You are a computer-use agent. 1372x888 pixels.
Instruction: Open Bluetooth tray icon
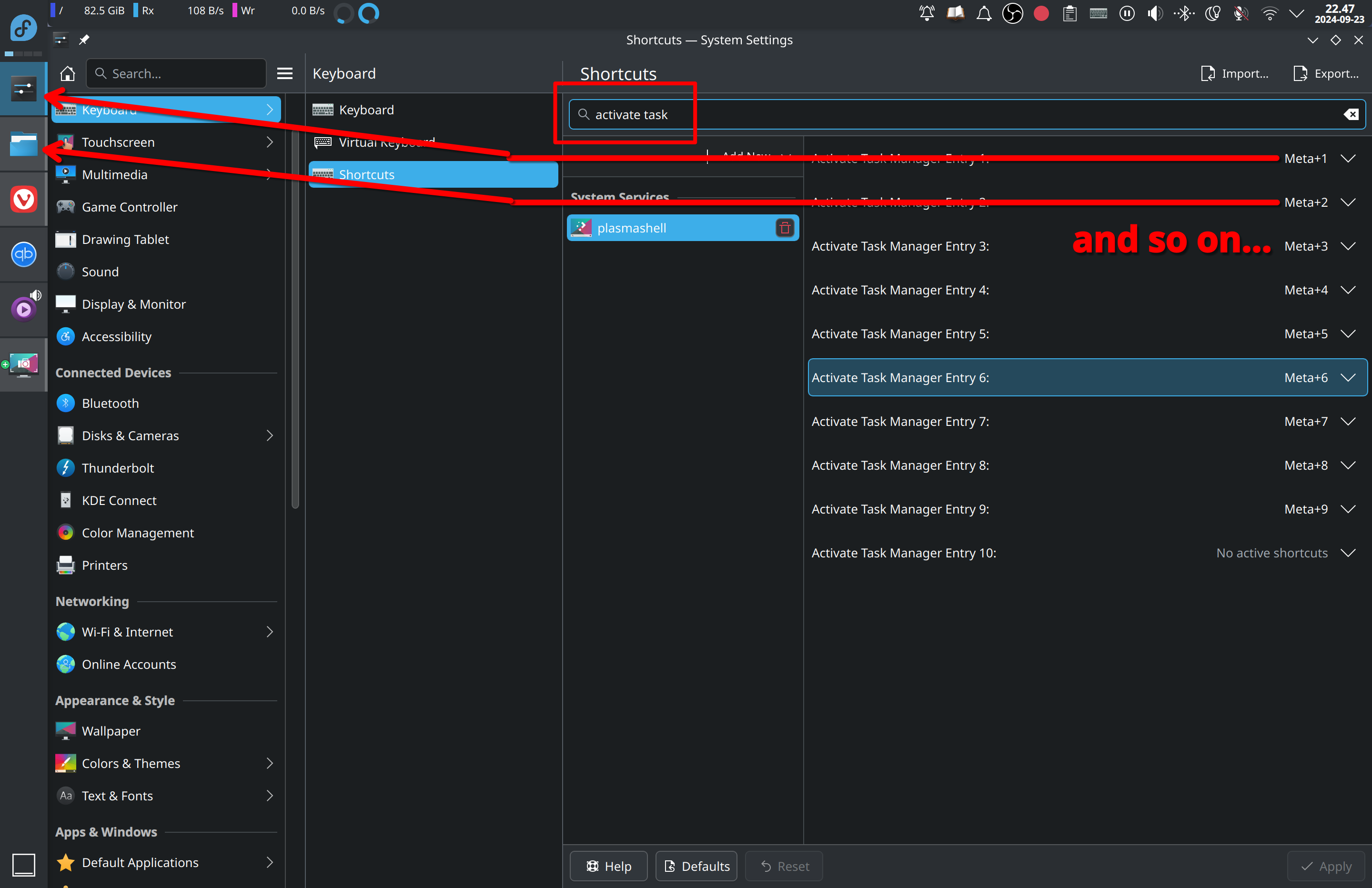1183,13
